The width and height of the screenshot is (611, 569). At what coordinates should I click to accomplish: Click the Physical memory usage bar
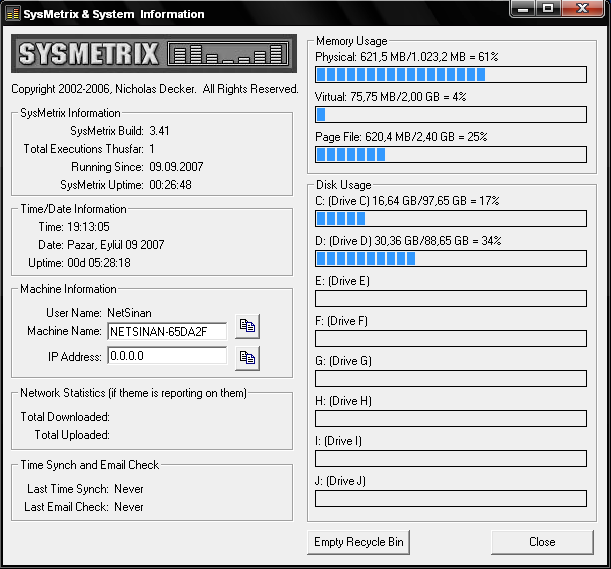point(450,74)
